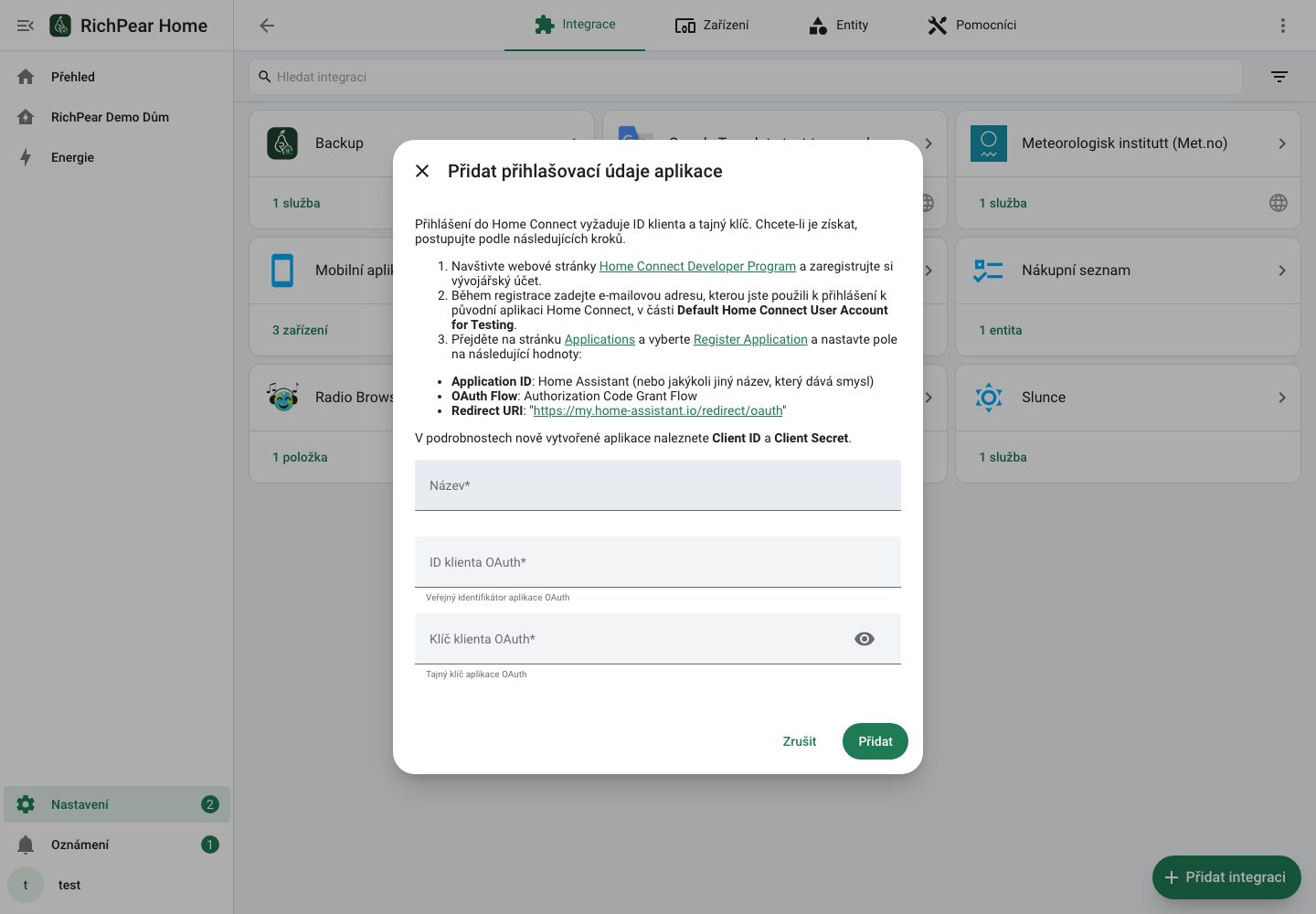Click '3 zařízení' on the mobile app card

(x=300, y=330)
